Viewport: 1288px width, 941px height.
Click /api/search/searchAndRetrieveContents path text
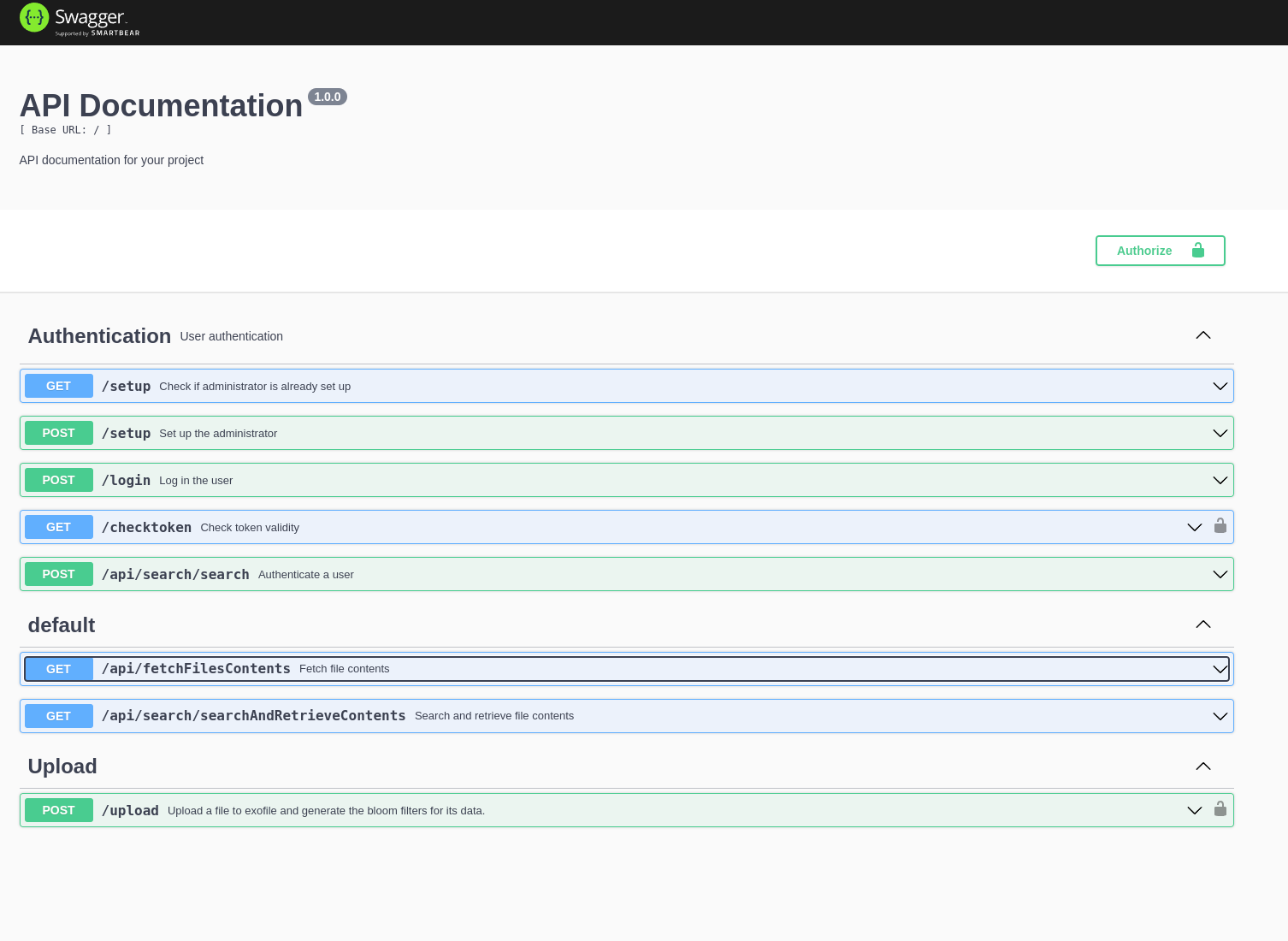coord(254,716)
